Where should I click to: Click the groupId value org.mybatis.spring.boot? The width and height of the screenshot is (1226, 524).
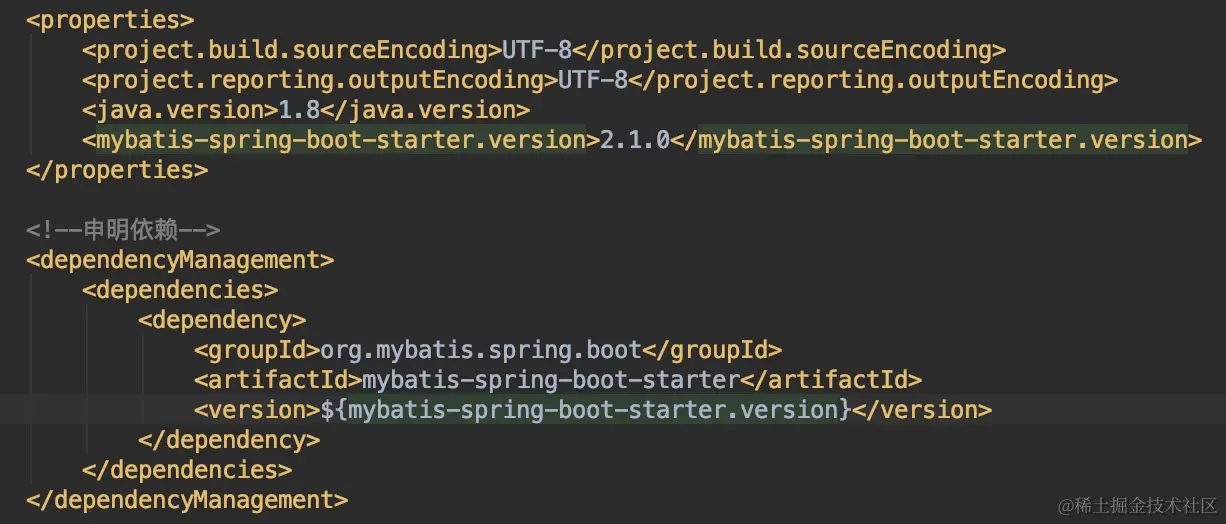[481, 350]
